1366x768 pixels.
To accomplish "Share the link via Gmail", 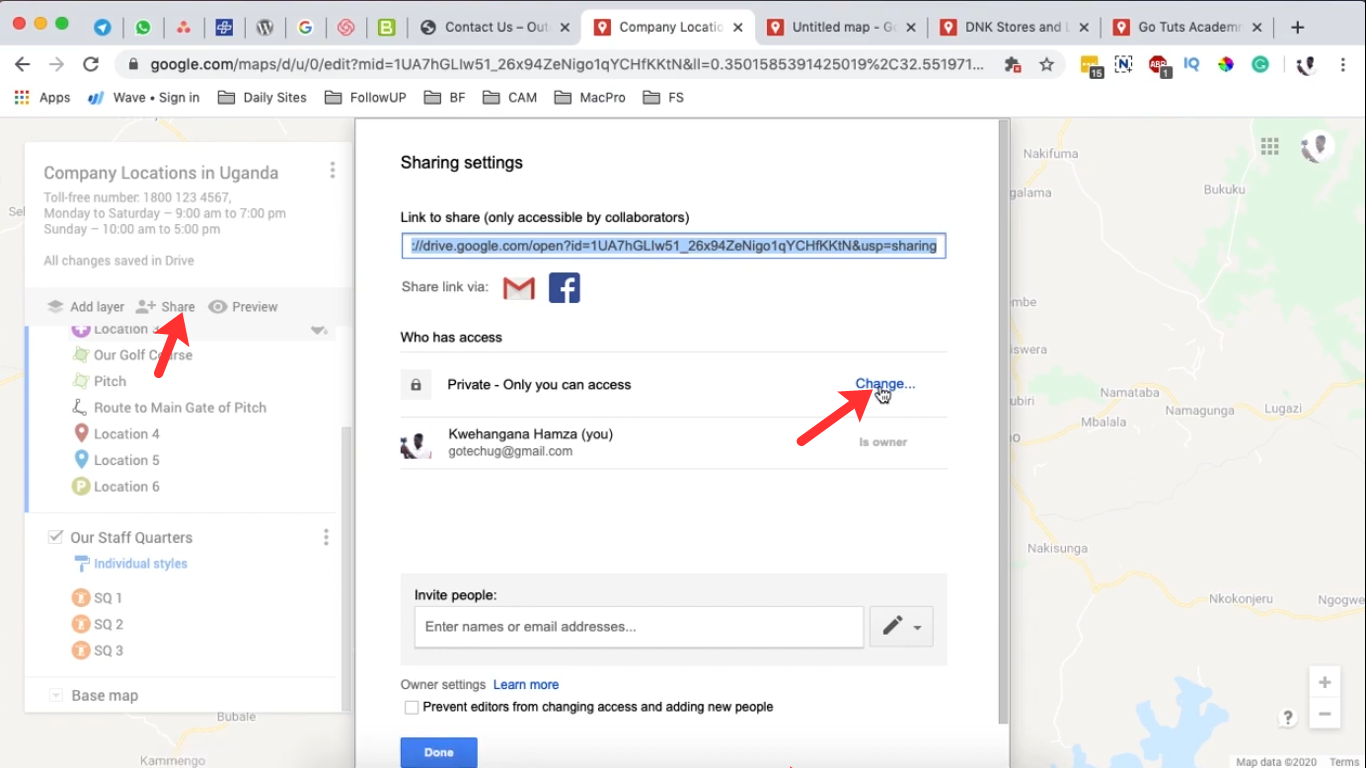I will [x=519, y=288].
